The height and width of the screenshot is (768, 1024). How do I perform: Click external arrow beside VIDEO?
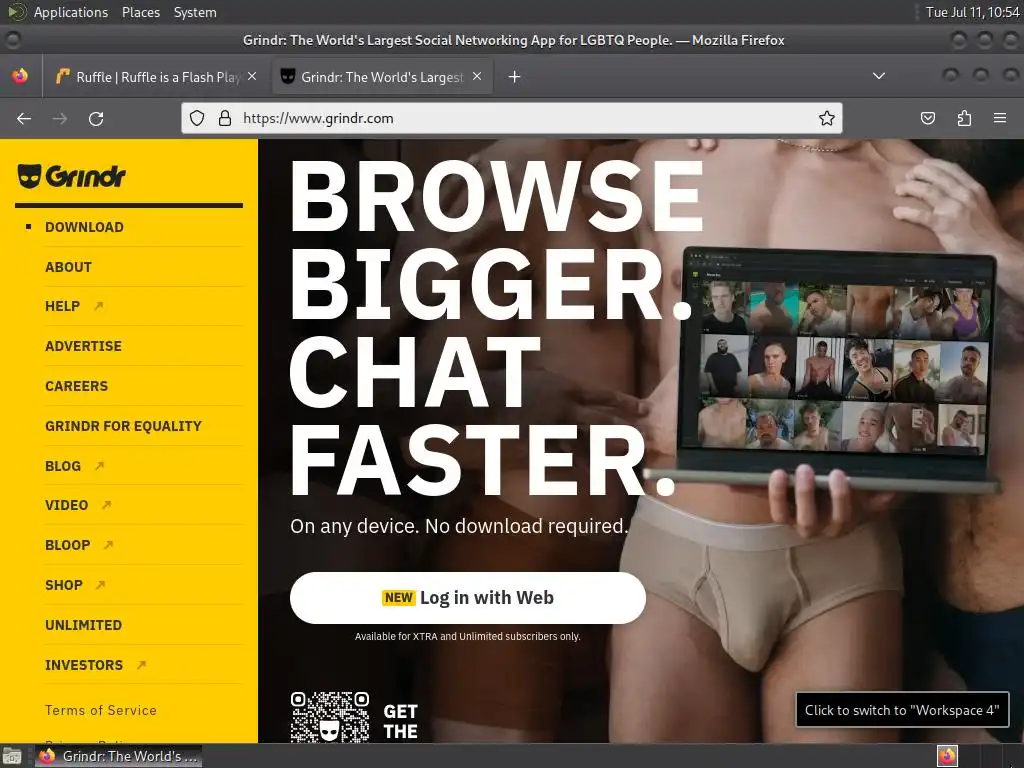pyautogui.click(x=106, y=505)
